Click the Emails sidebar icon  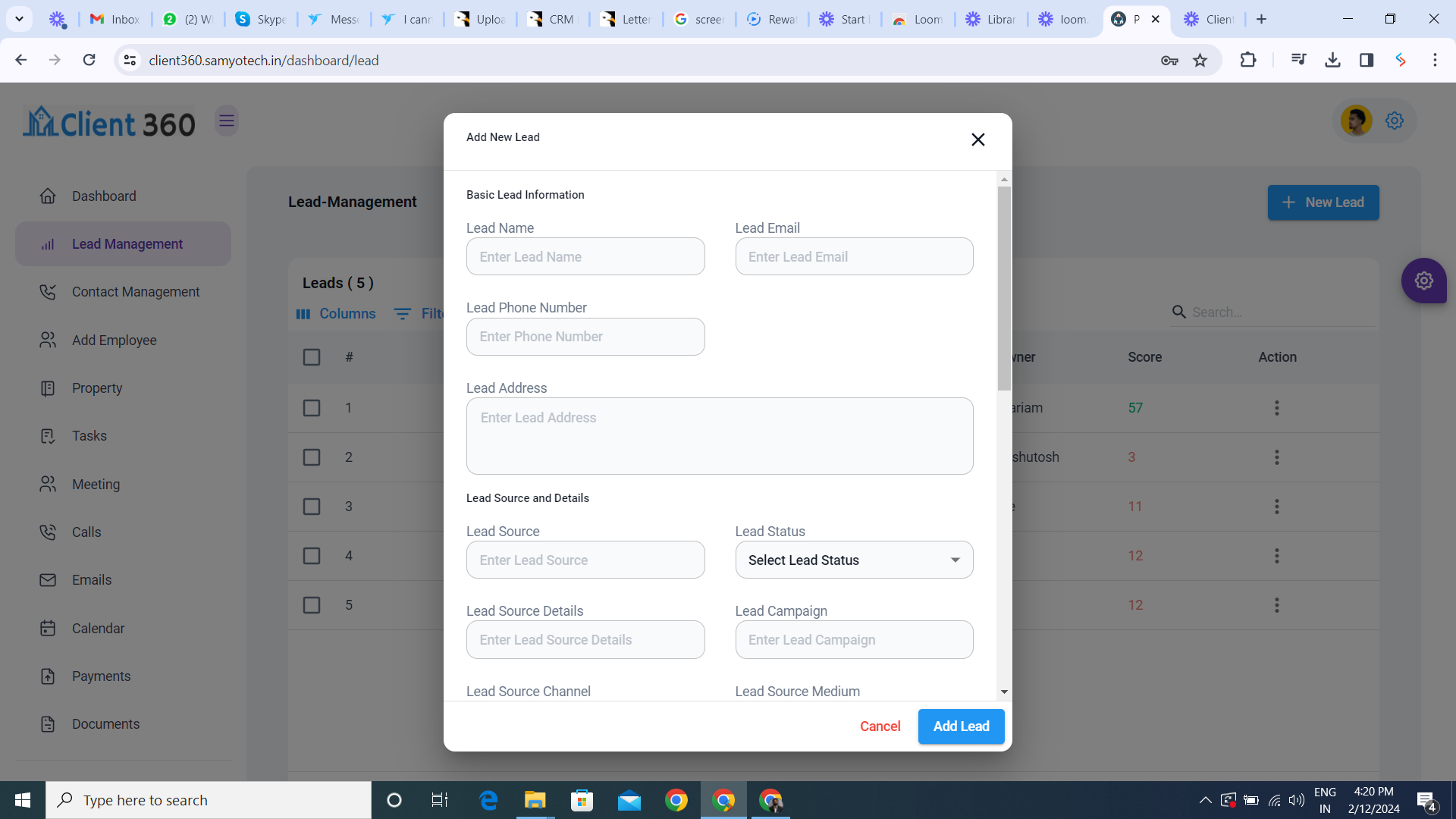click(48, 579)
